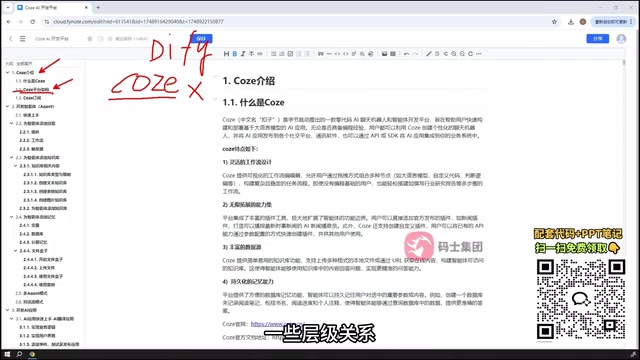640x360 pixels.
Task: Open the more options ellipsis in the toolbar
Action: (x=479, y=54)
